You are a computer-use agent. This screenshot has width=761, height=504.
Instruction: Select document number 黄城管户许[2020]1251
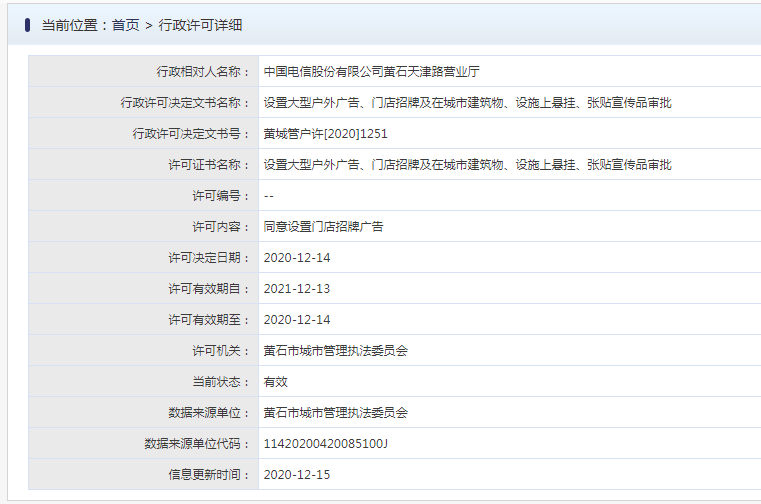(x=326, y=134)
